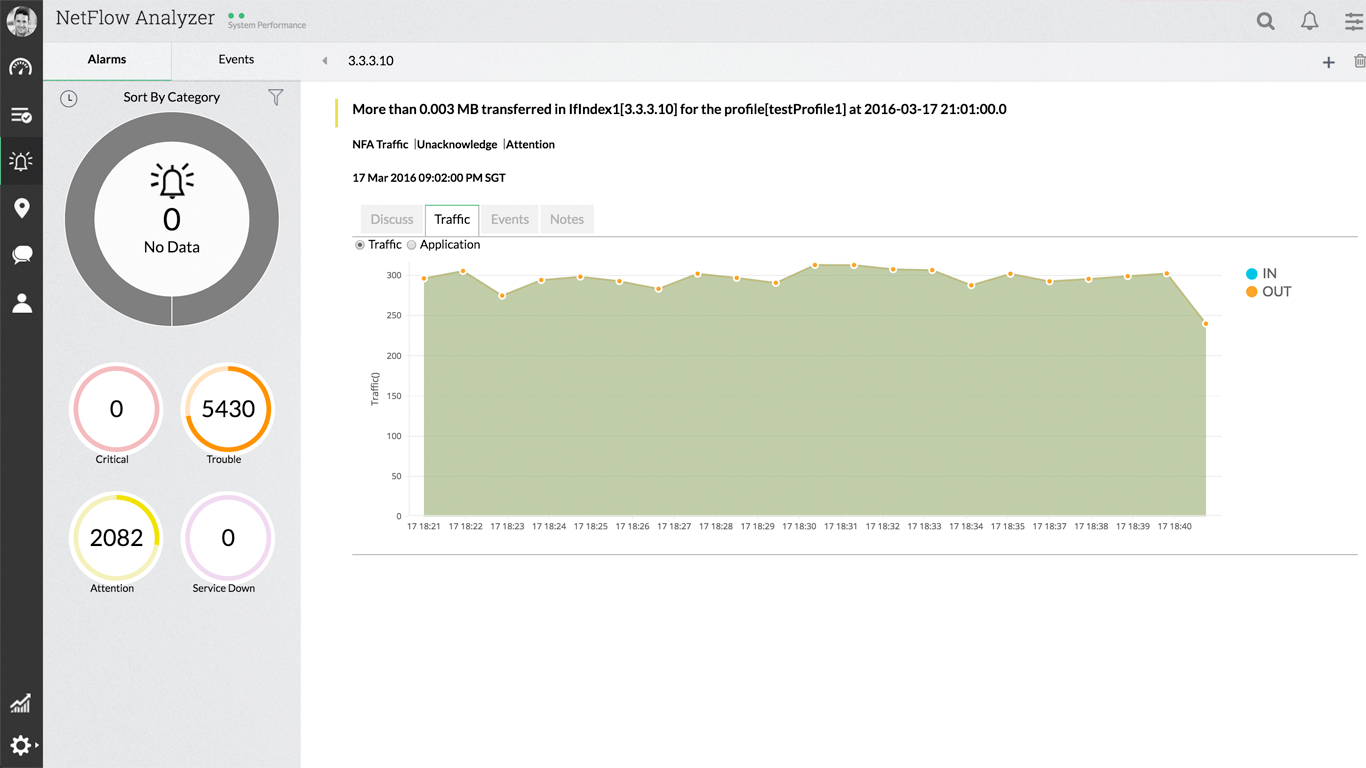This screenshot has width=1366, height=768.
Task: Switch to the Alarms tab
Action: pos(107,60)
